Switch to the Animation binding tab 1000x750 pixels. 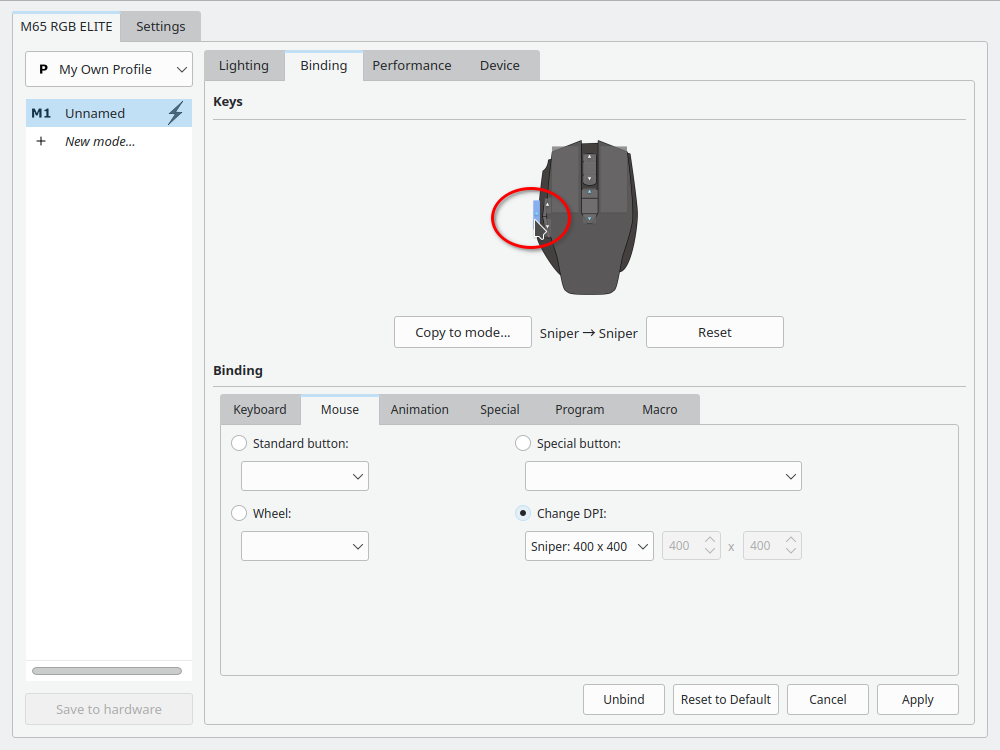tap(420, 409)
